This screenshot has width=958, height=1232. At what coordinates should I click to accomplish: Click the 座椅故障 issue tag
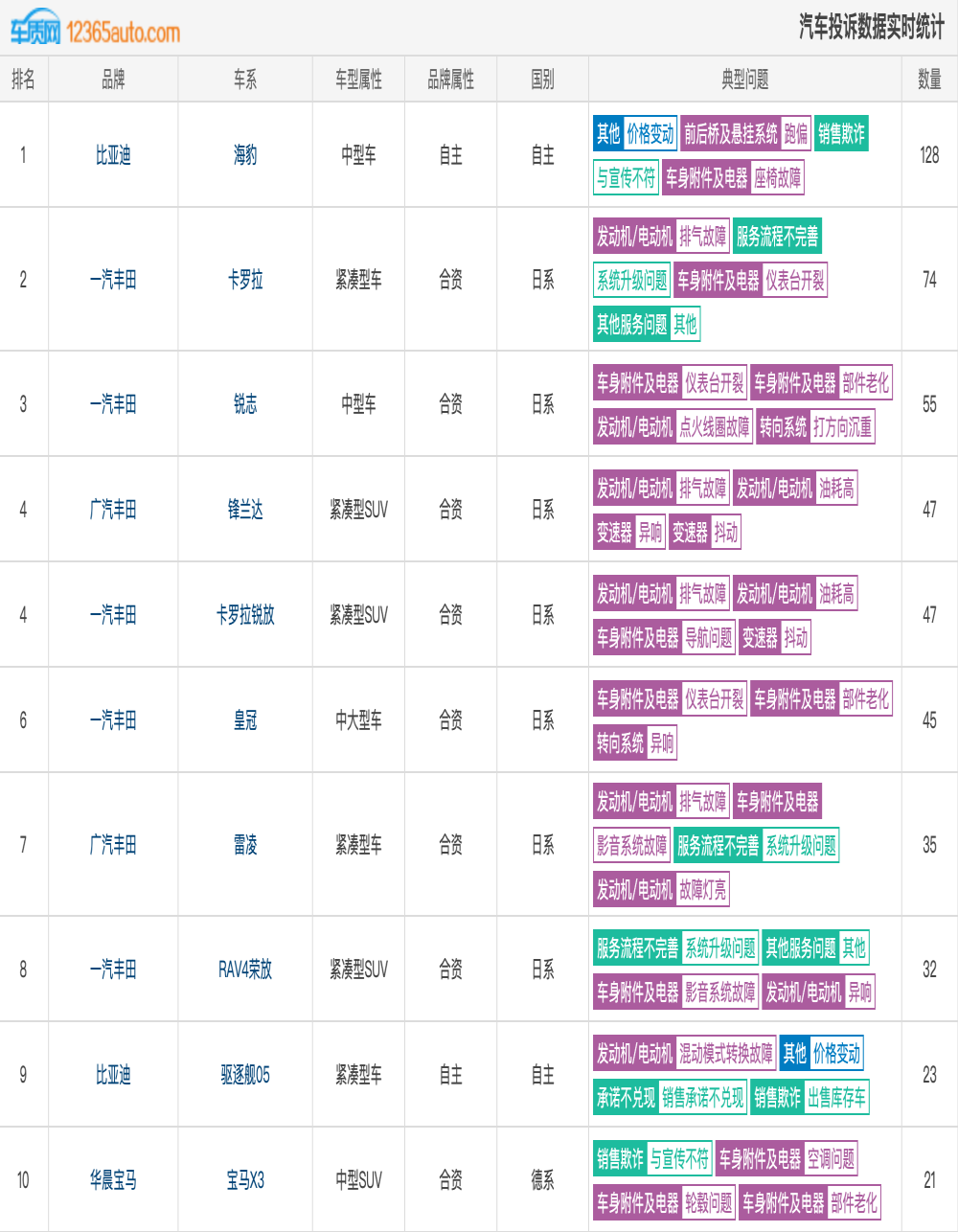click(777, 178)
